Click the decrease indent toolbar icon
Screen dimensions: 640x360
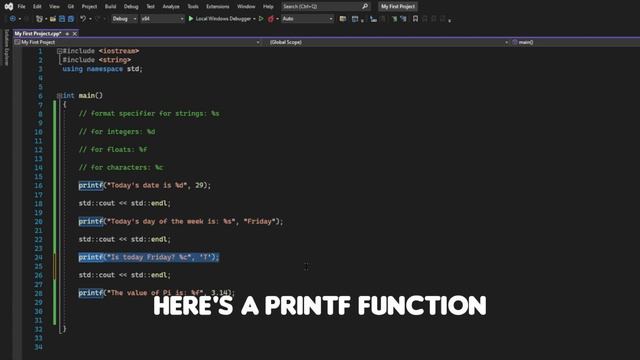[373, 19]
